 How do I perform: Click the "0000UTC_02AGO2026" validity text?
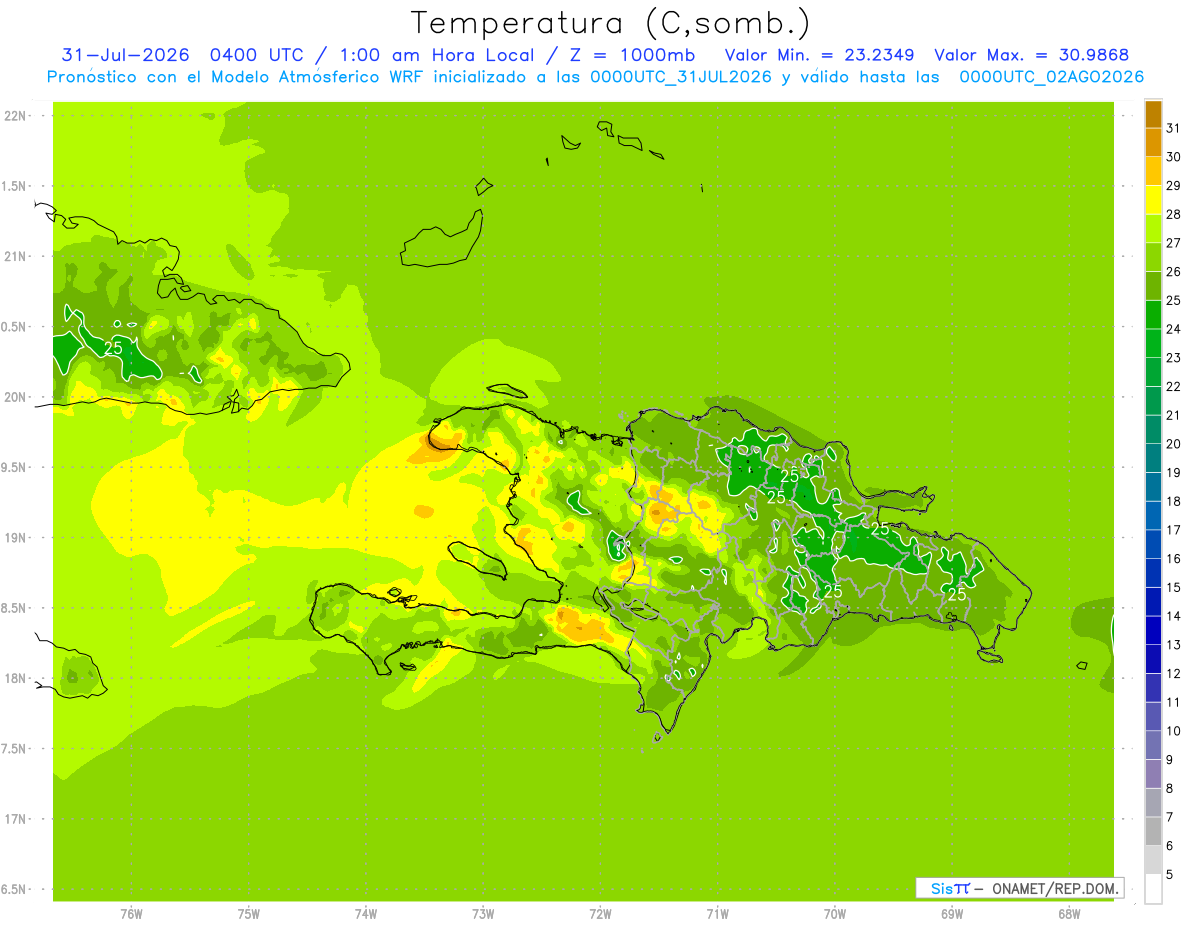(x=1052, y=77)
